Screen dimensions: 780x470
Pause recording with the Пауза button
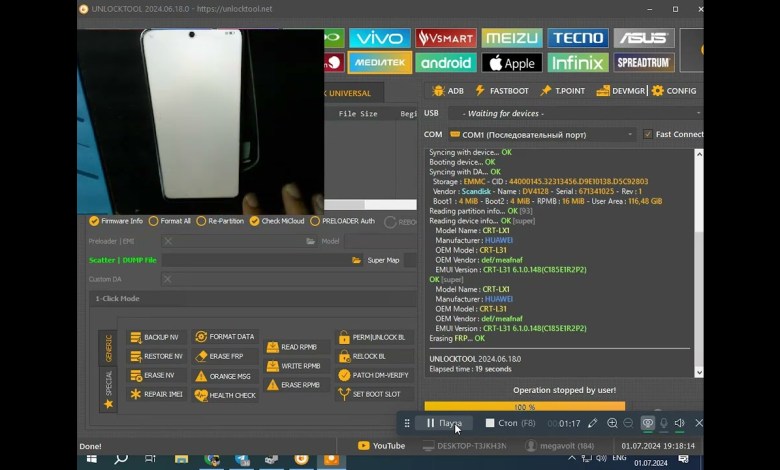[x=444, y=423]
